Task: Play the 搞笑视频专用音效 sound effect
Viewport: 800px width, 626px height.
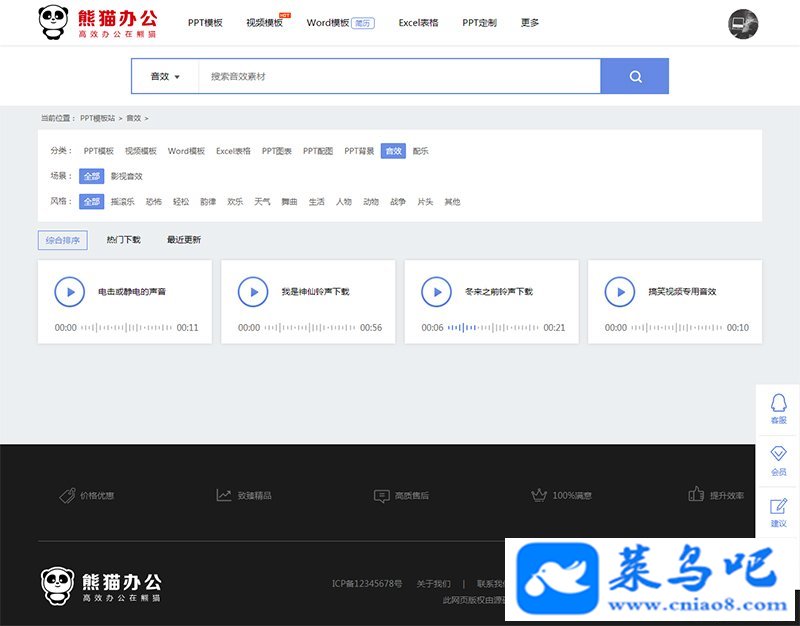Action: [x=620, y=292]
